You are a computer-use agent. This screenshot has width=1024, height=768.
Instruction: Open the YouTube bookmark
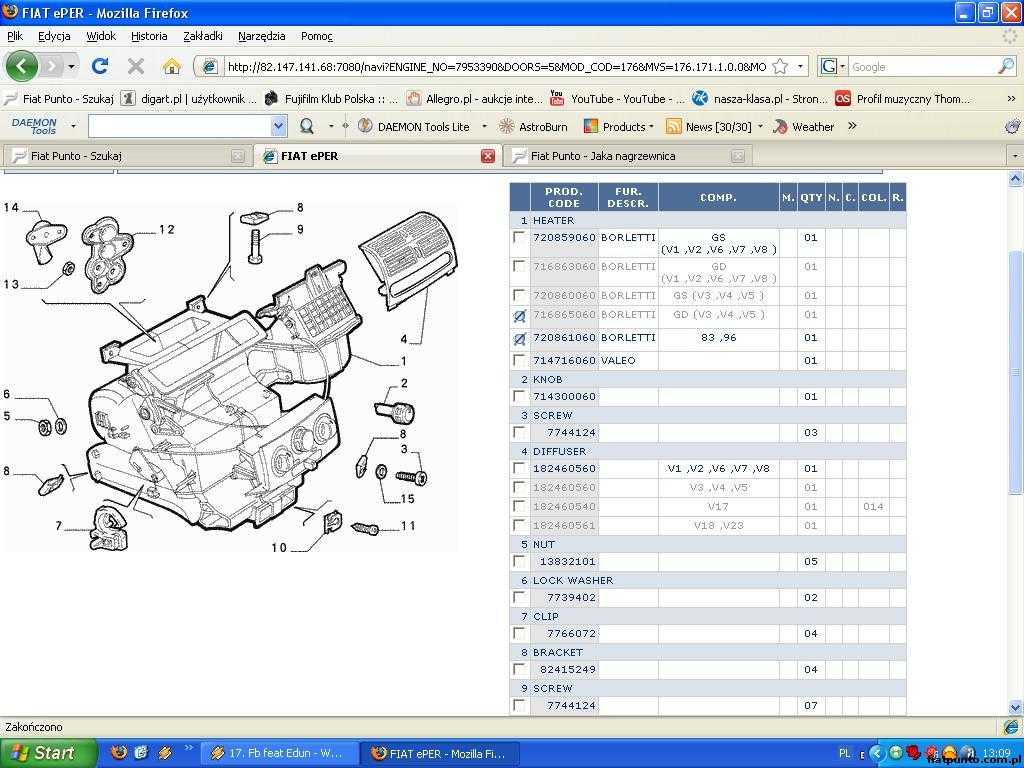coord(617,99)
